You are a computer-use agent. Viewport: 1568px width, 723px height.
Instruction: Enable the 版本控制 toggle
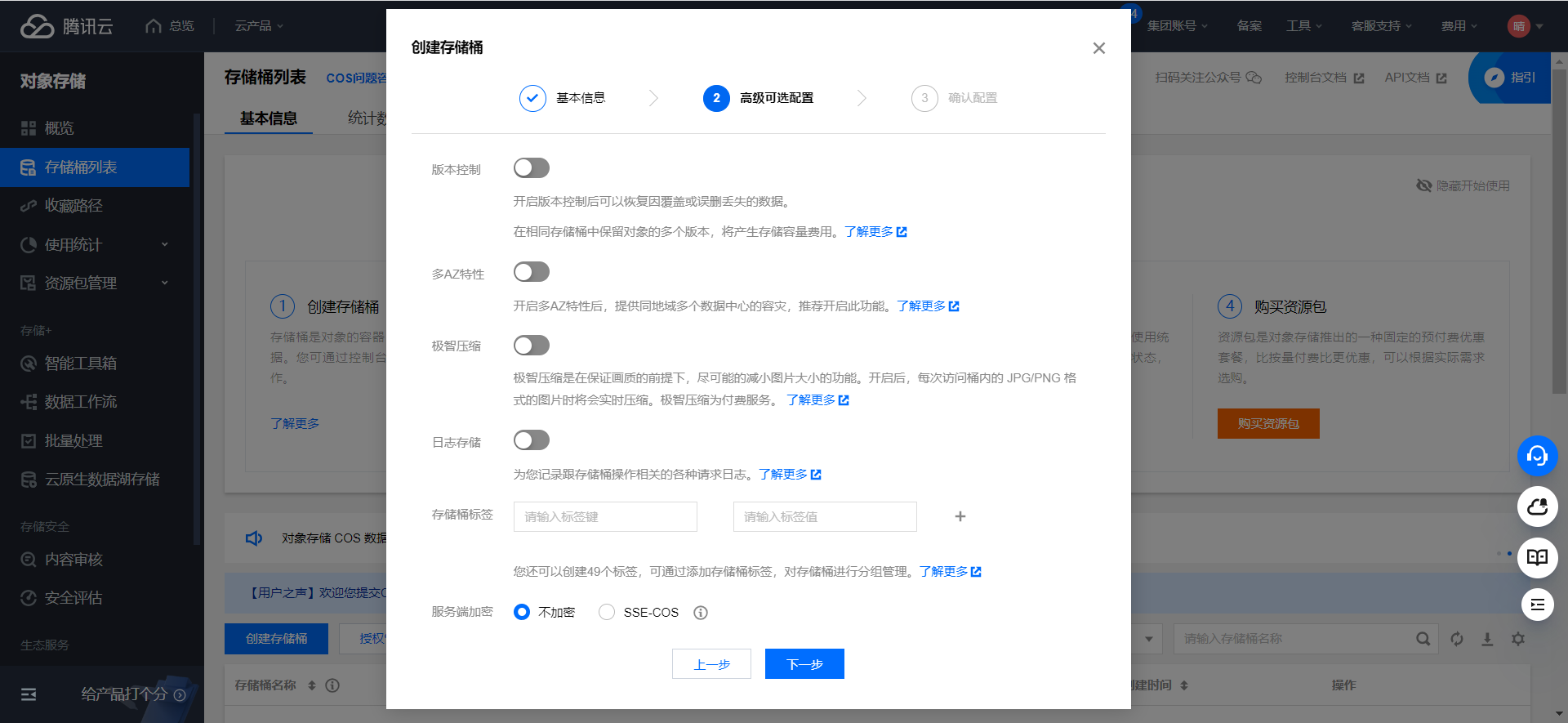[x=531, y=168]
